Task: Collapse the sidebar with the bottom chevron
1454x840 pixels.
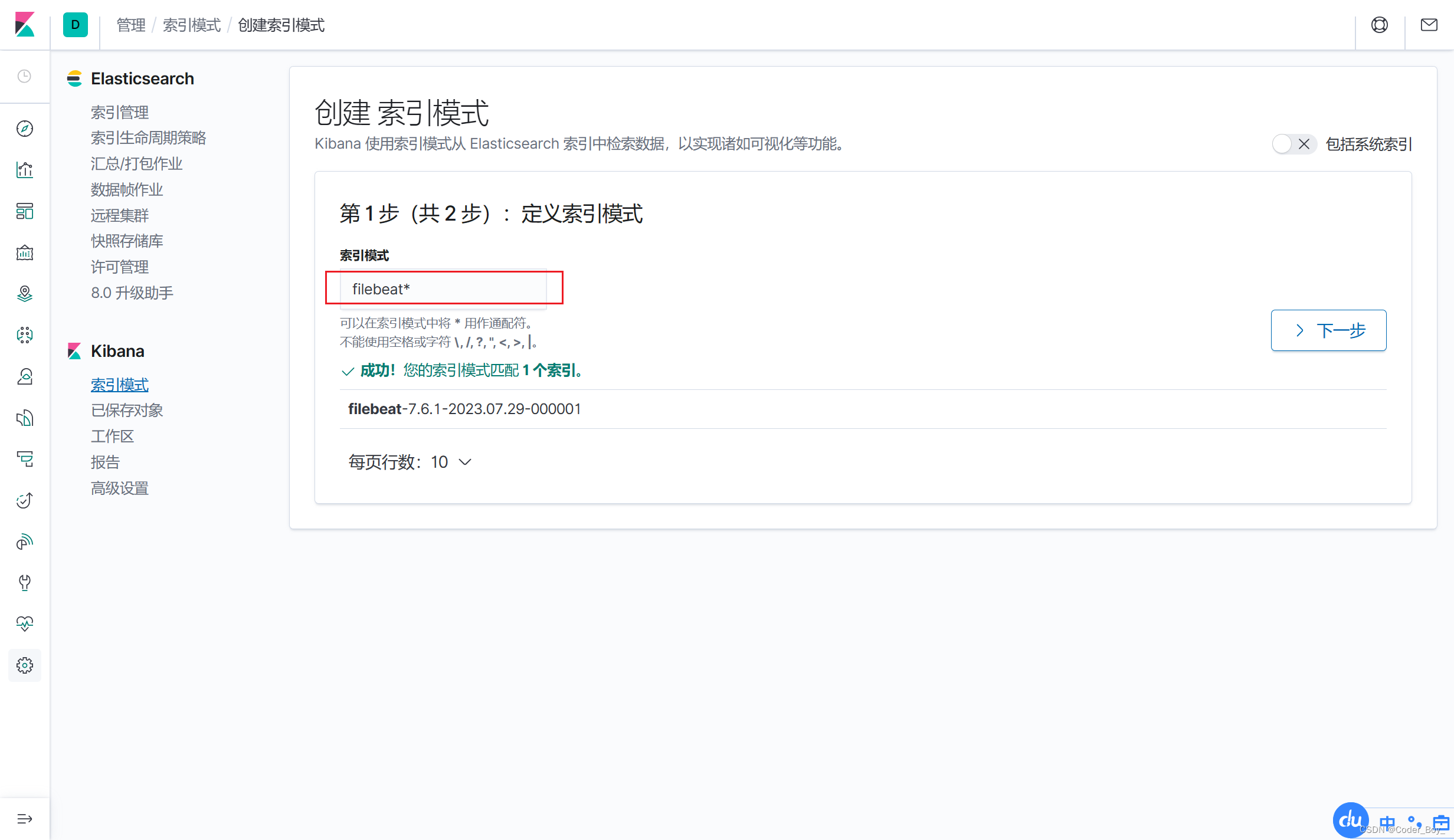Action: point(25,819)
